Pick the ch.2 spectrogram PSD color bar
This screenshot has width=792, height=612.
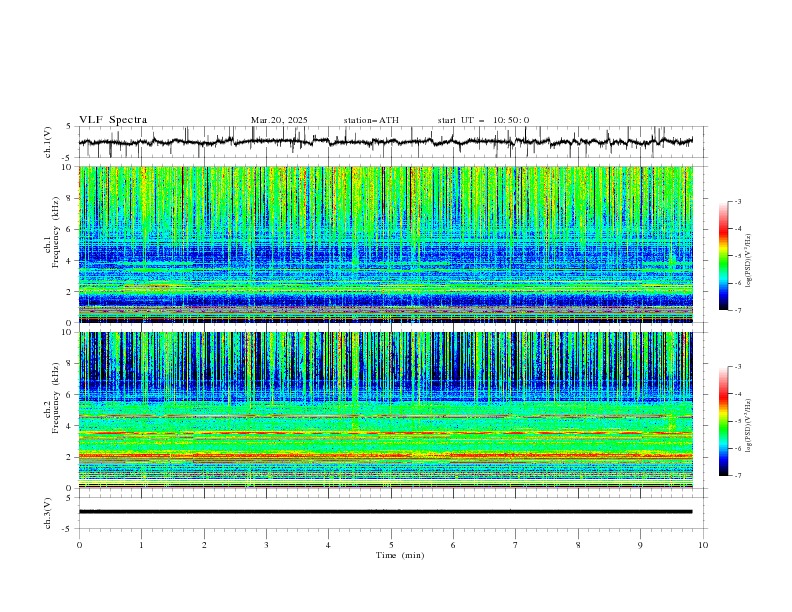tap(724, 421)
